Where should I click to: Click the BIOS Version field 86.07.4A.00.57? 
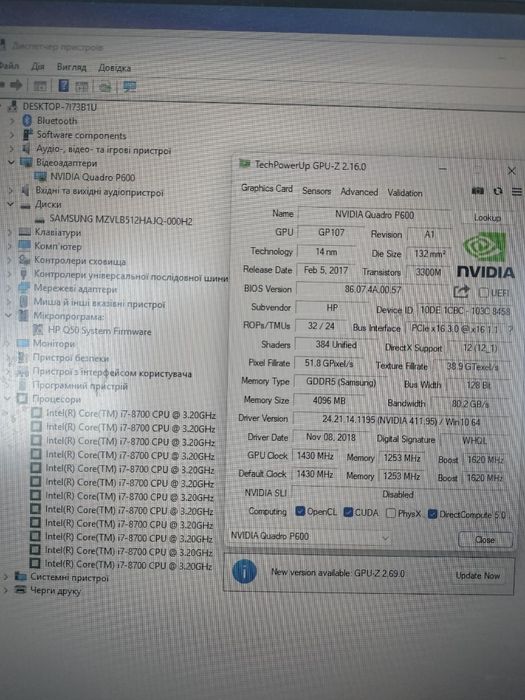[372, 289]
